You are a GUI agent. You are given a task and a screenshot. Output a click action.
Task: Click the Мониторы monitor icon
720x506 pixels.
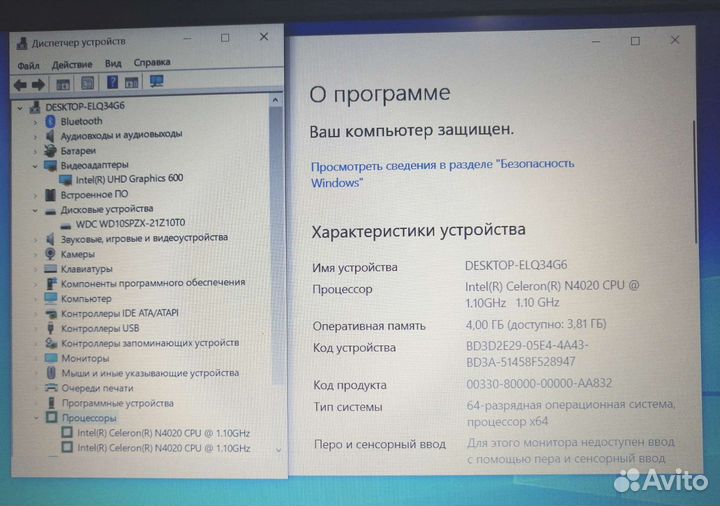pyautogui.click(x=51, y=358)
